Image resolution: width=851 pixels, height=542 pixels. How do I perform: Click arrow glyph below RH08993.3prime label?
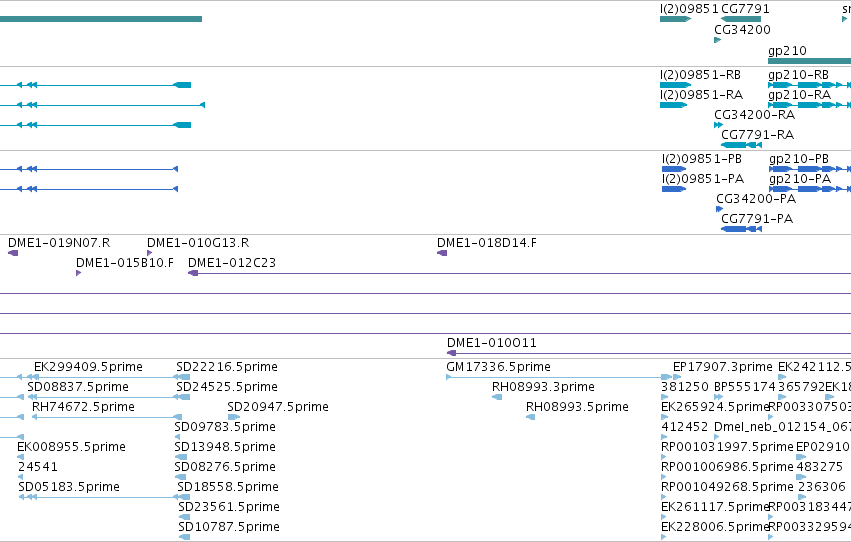(x=497, y=397)
